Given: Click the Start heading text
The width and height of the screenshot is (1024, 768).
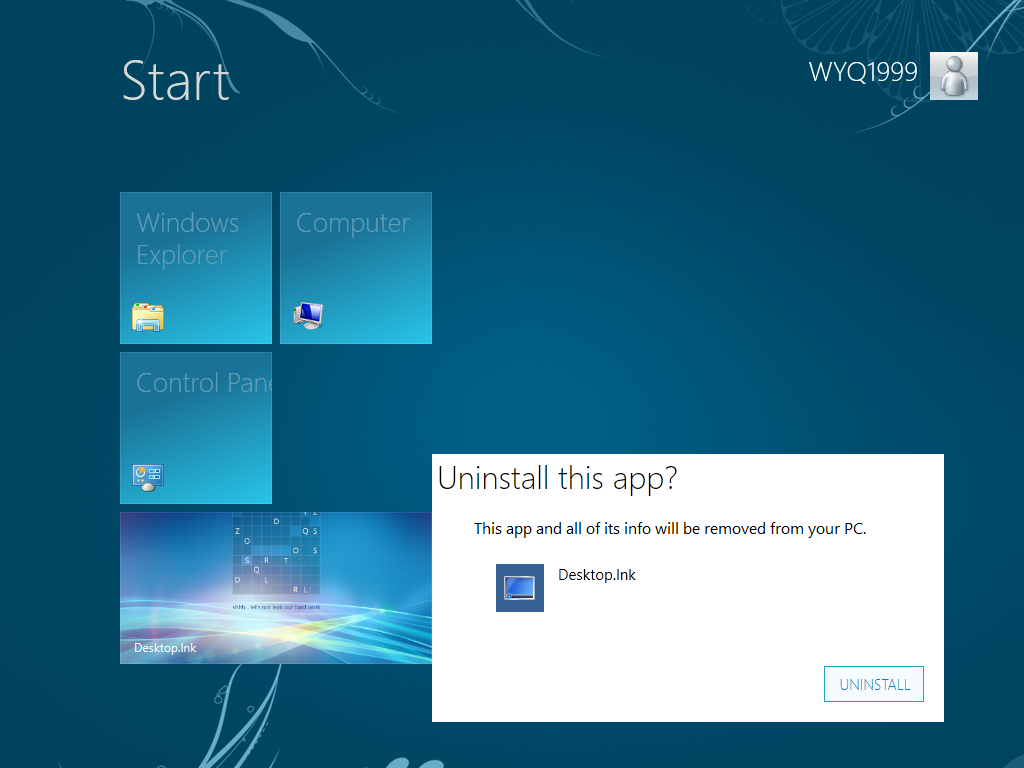Looking at the screenshot, I should click(x=176, y=81).
